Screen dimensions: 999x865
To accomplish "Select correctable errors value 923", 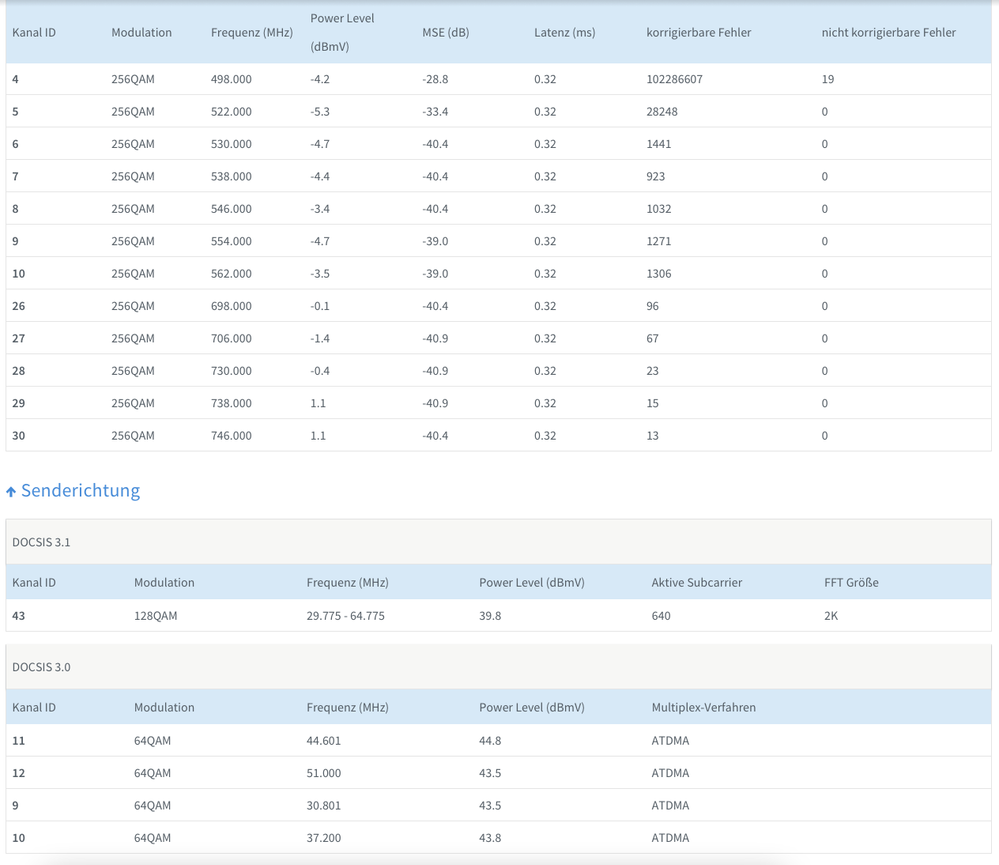I will pos(656,176).
